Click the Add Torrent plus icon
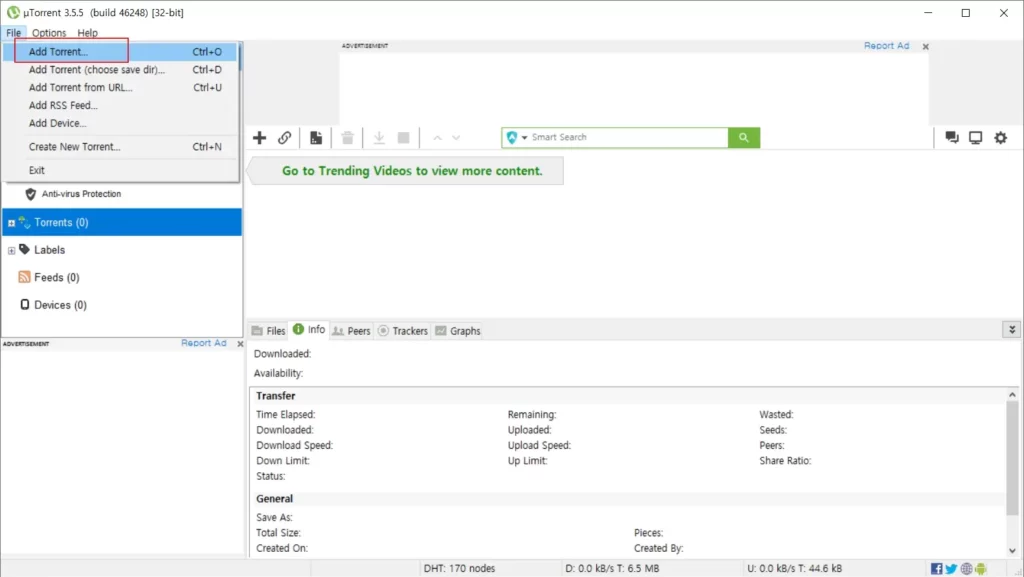 pos(259,138)
